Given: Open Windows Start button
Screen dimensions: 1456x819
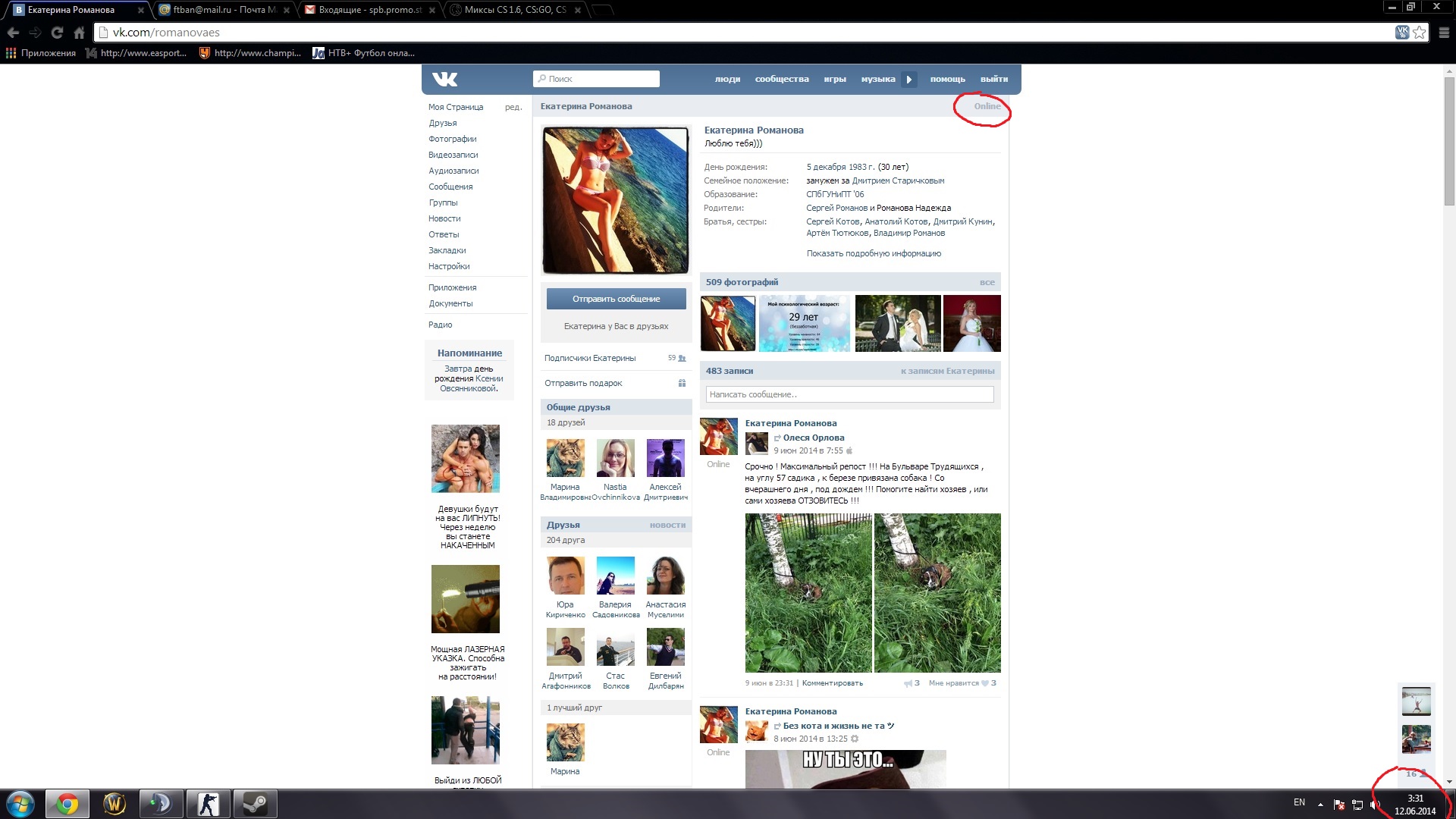Looking at the screenshot, I should [20, 804].
